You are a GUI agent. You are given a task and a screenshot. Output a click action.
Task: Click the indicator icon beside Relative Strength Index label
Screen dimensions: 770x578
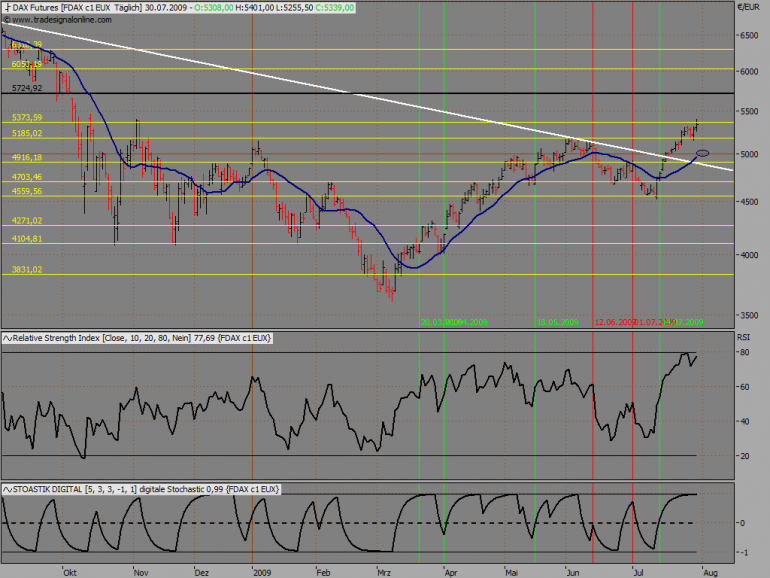click(7, 338)
